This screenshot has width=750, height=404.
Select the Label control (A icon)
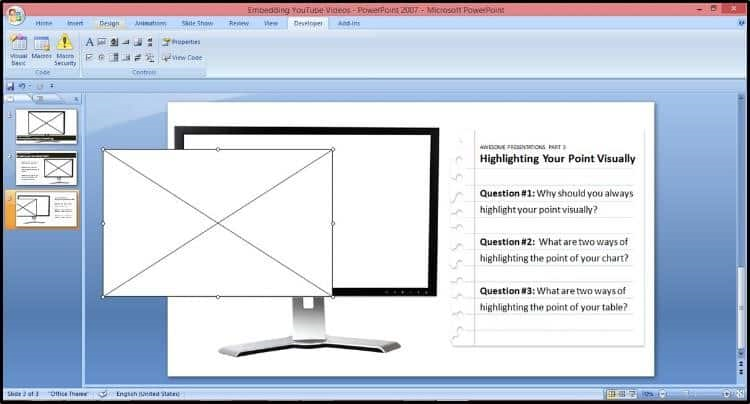89,42
